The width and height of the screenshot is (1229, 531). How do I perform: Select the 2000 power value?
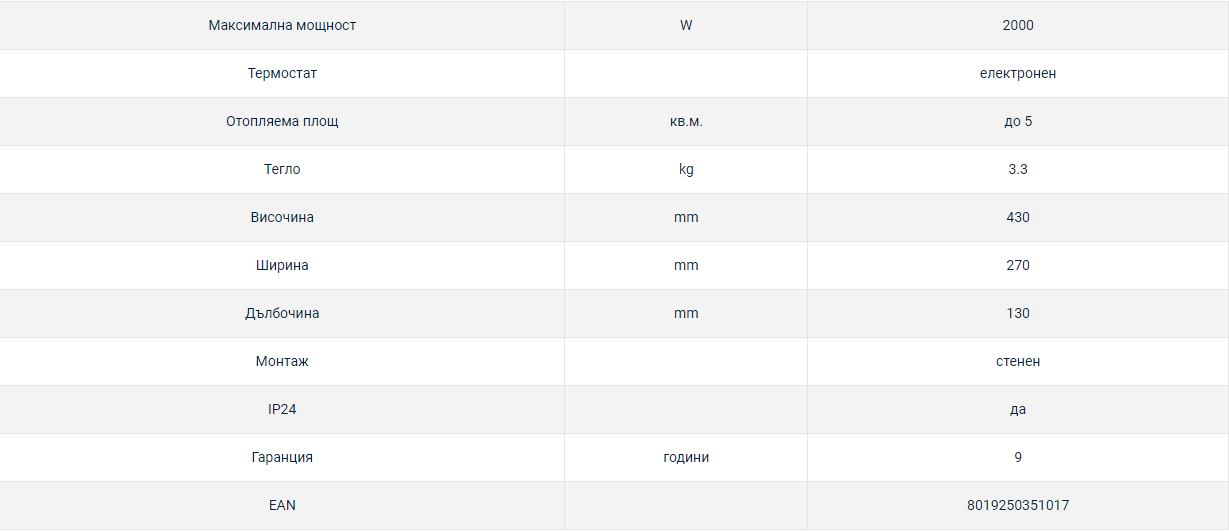[1017, 25]
